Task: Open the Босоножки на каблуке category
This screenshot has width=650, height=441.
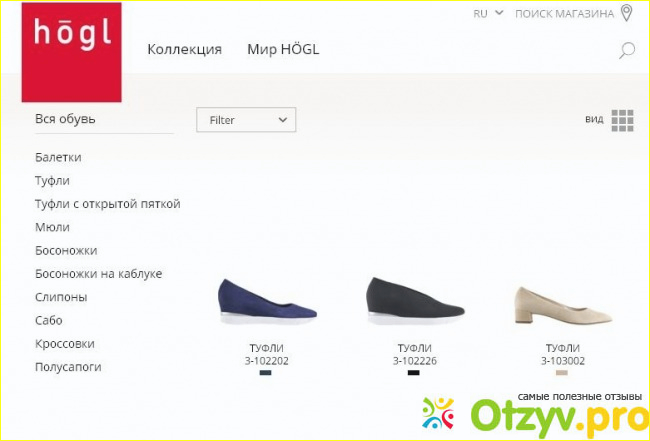Action: tap(99, 274)
